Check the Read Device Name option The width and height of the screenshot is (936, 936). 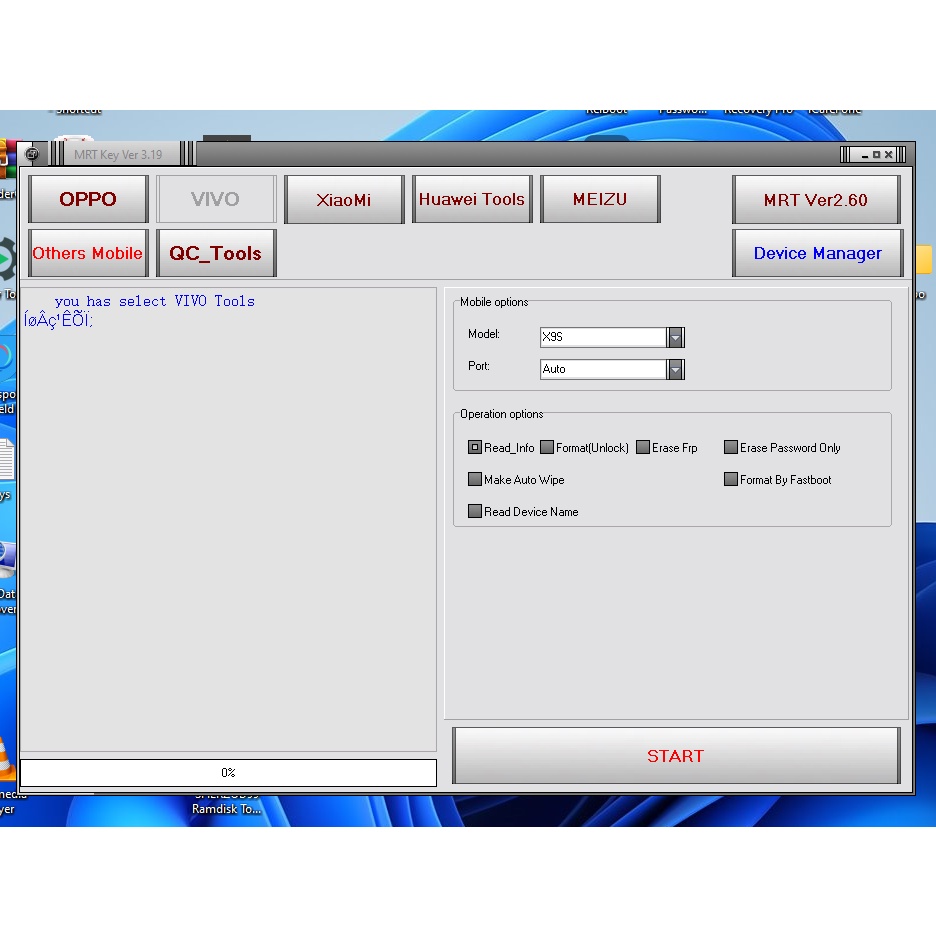(475, 512)
